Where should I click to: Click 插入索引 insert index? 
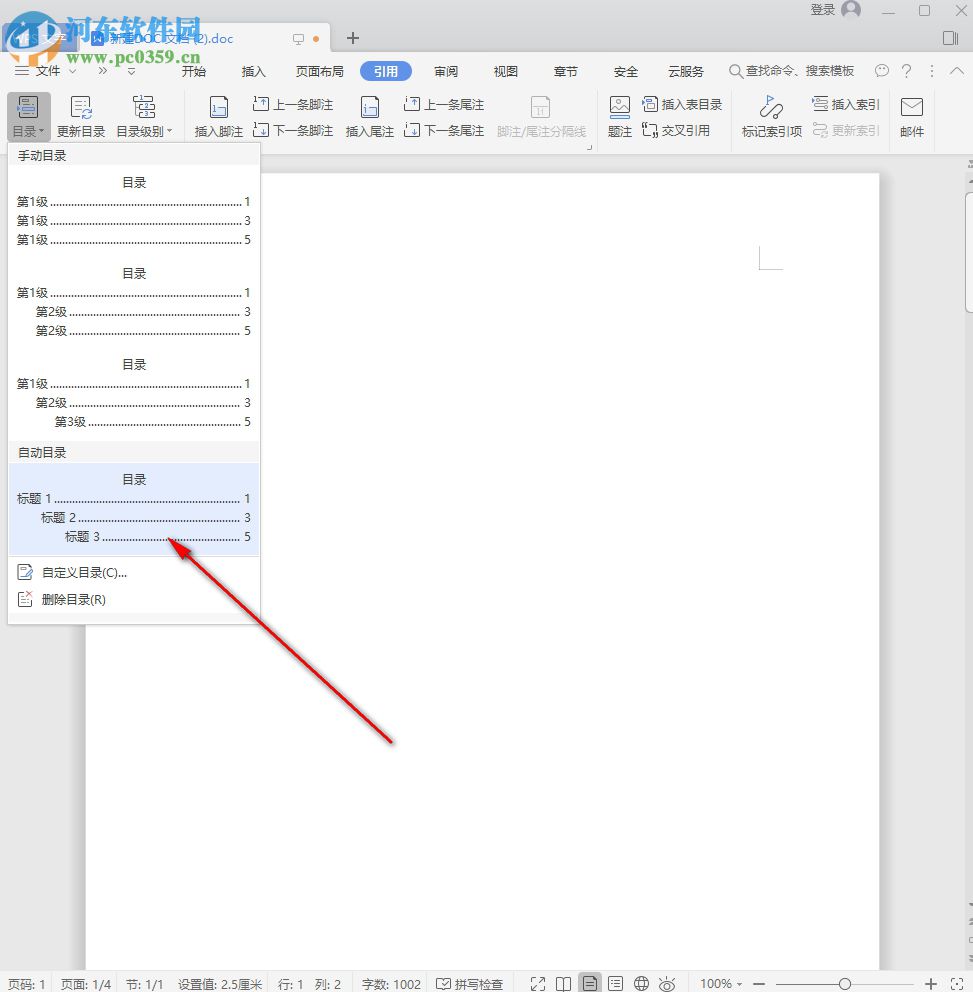[x=846, y=104]
